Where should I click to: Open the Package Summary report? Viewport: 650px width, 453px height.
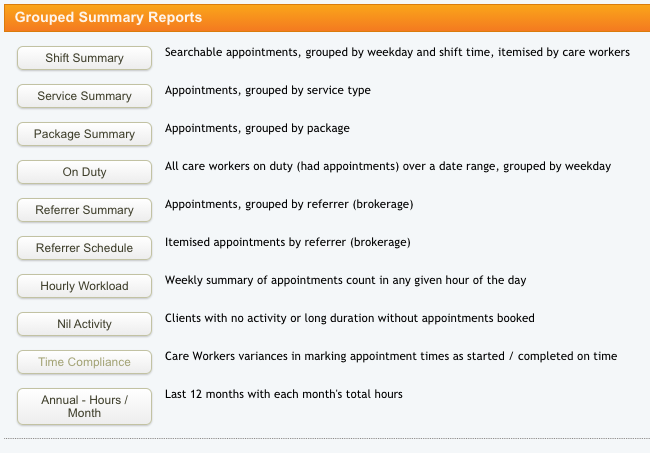[x=84, y=134]
